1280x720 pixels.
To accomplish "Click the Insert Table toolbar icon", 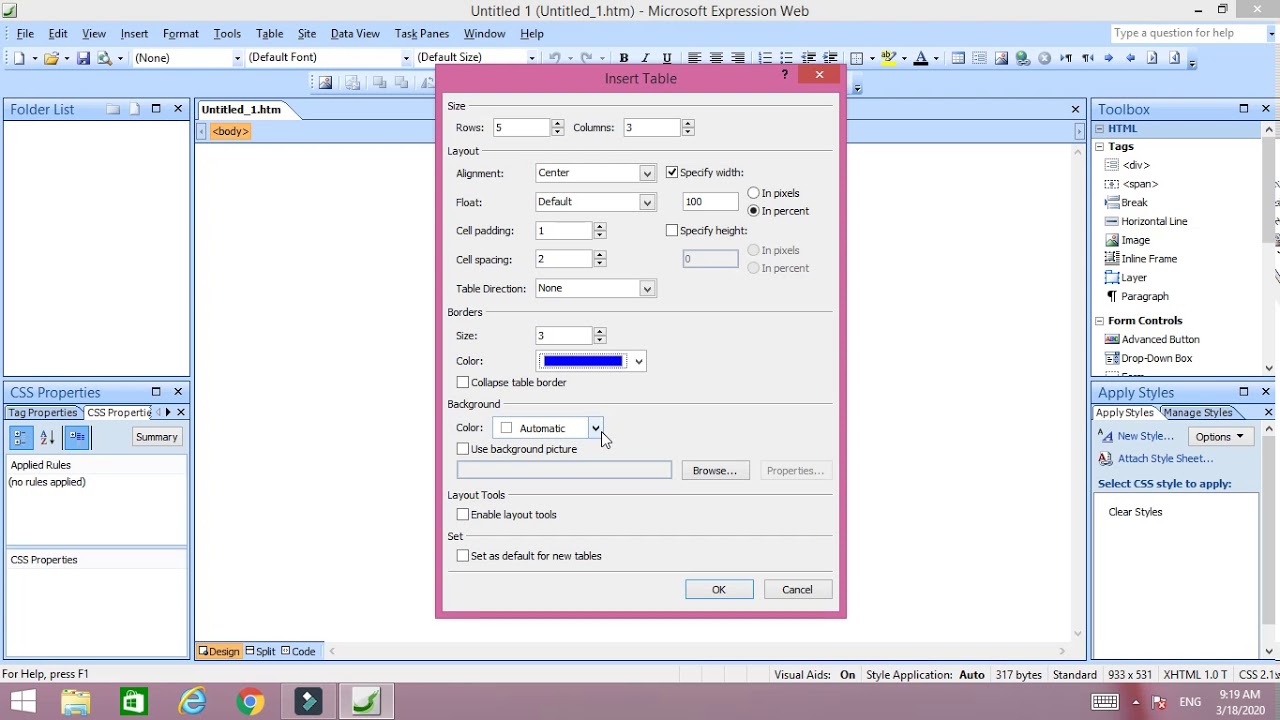I will tap(958, 58).
